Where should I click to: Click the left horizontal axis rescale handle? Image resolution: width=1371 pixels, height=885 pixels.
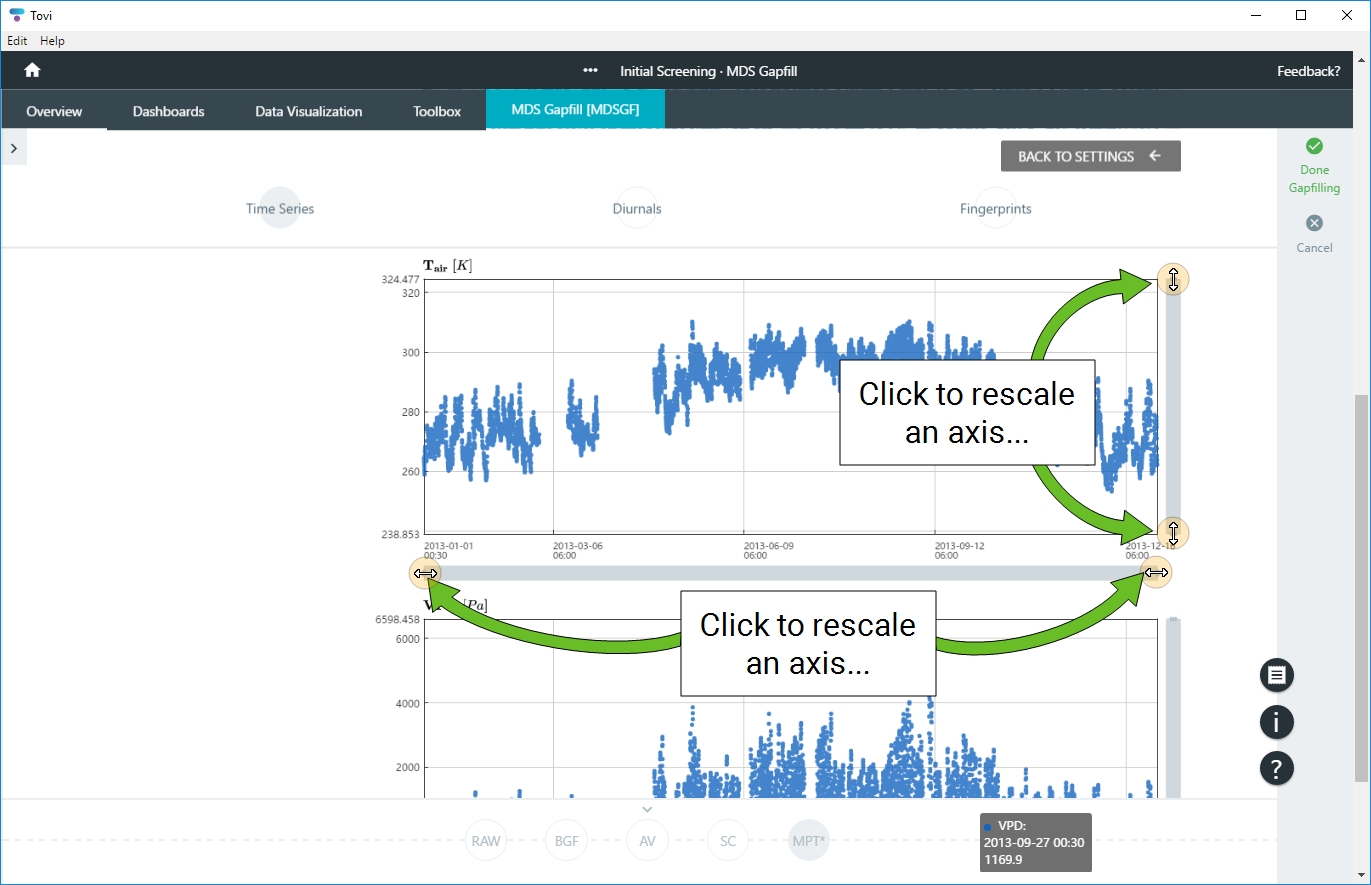425,573
